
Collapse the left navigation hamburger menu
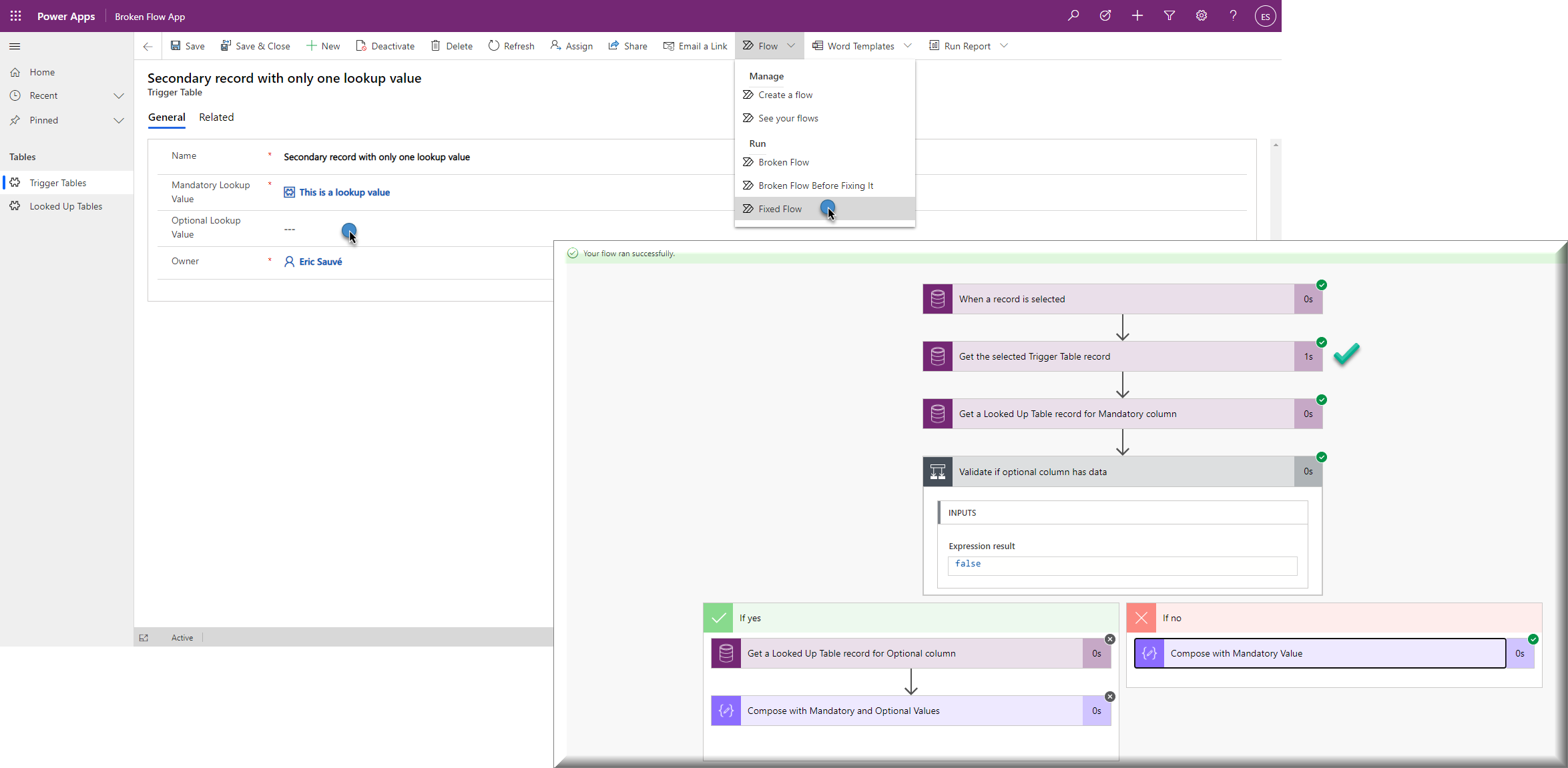pyautogui.click(x=15, y=46)
